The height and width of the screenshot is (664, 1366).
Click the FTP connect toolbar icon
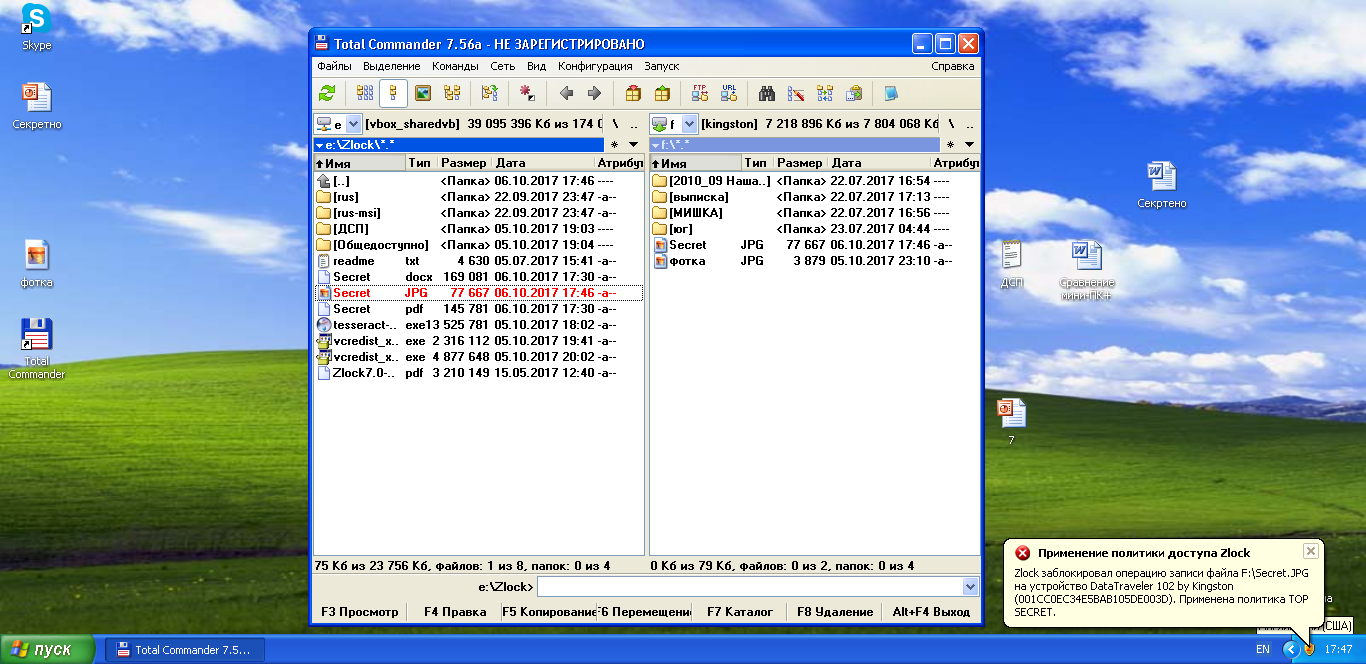(700, 93)
